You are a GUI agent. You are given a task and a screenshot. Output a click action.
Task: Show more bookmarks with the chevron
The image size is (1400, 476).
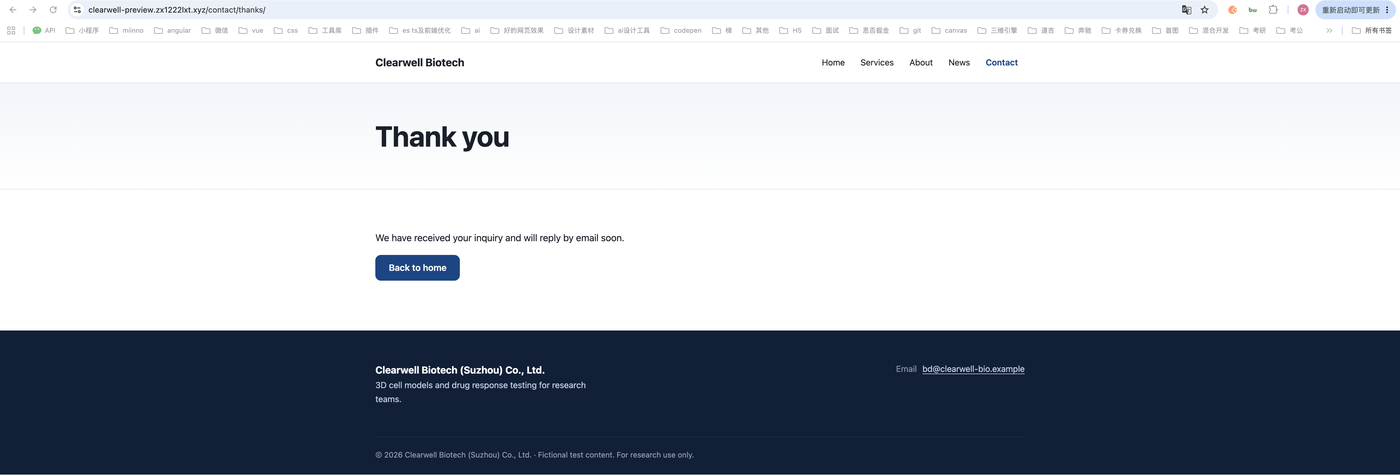pos(1329,30)
